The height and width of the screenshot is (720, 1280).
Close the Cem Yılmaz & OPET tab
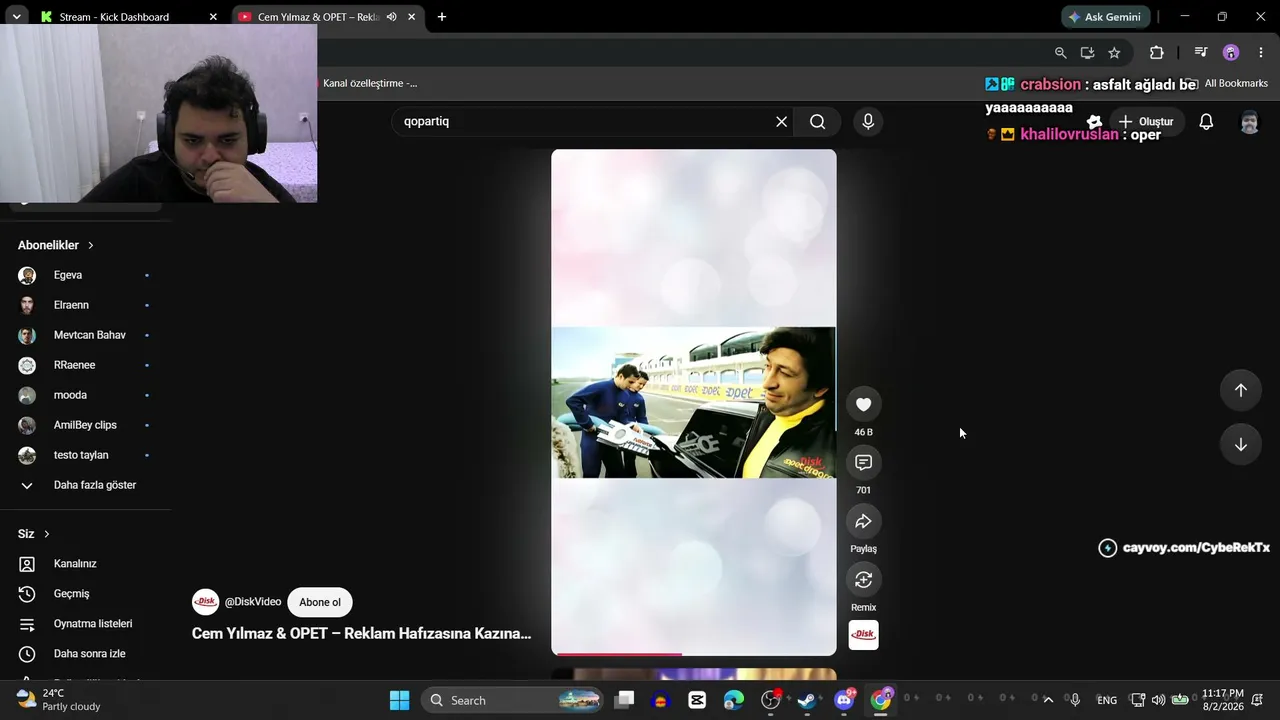coord(411,17)
